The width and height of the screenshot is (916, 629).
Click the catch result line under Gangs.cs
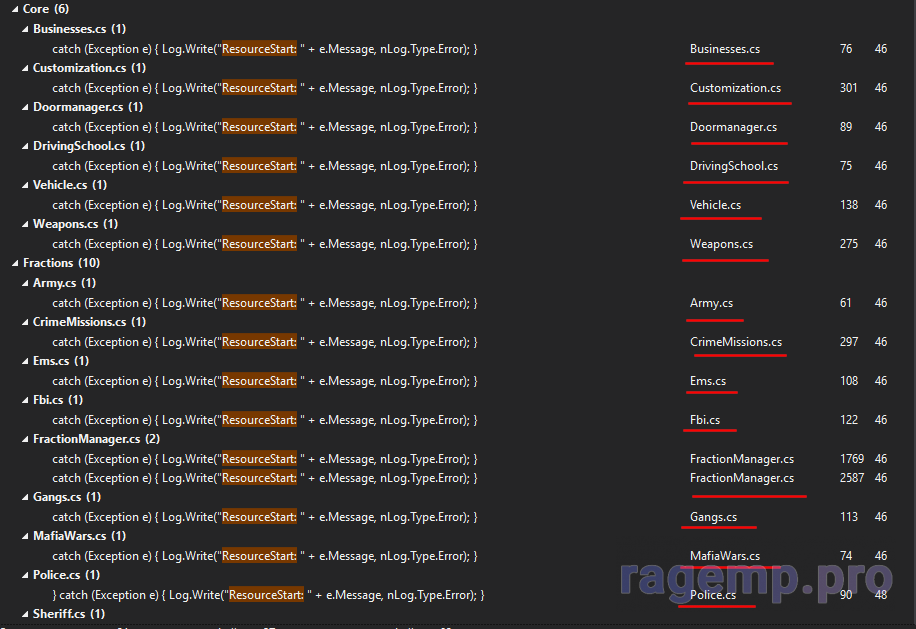tap(264, 517)
